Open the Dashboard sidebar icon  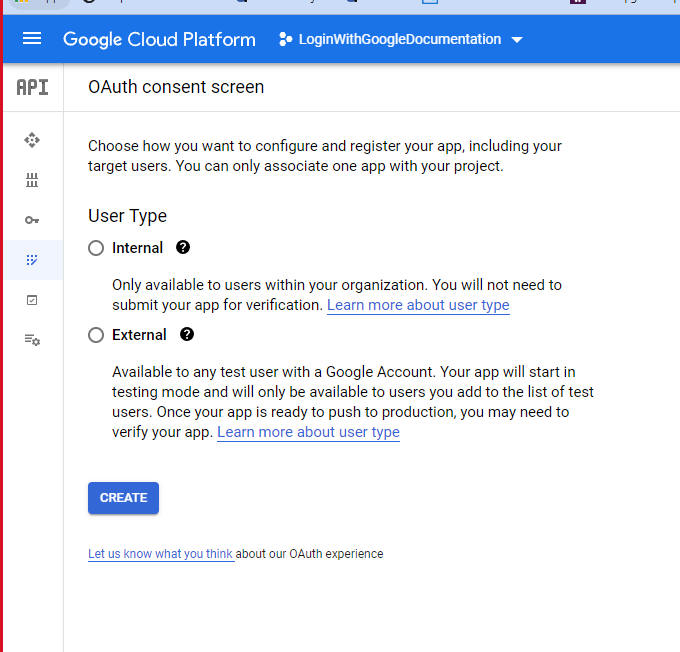(32, 140)
